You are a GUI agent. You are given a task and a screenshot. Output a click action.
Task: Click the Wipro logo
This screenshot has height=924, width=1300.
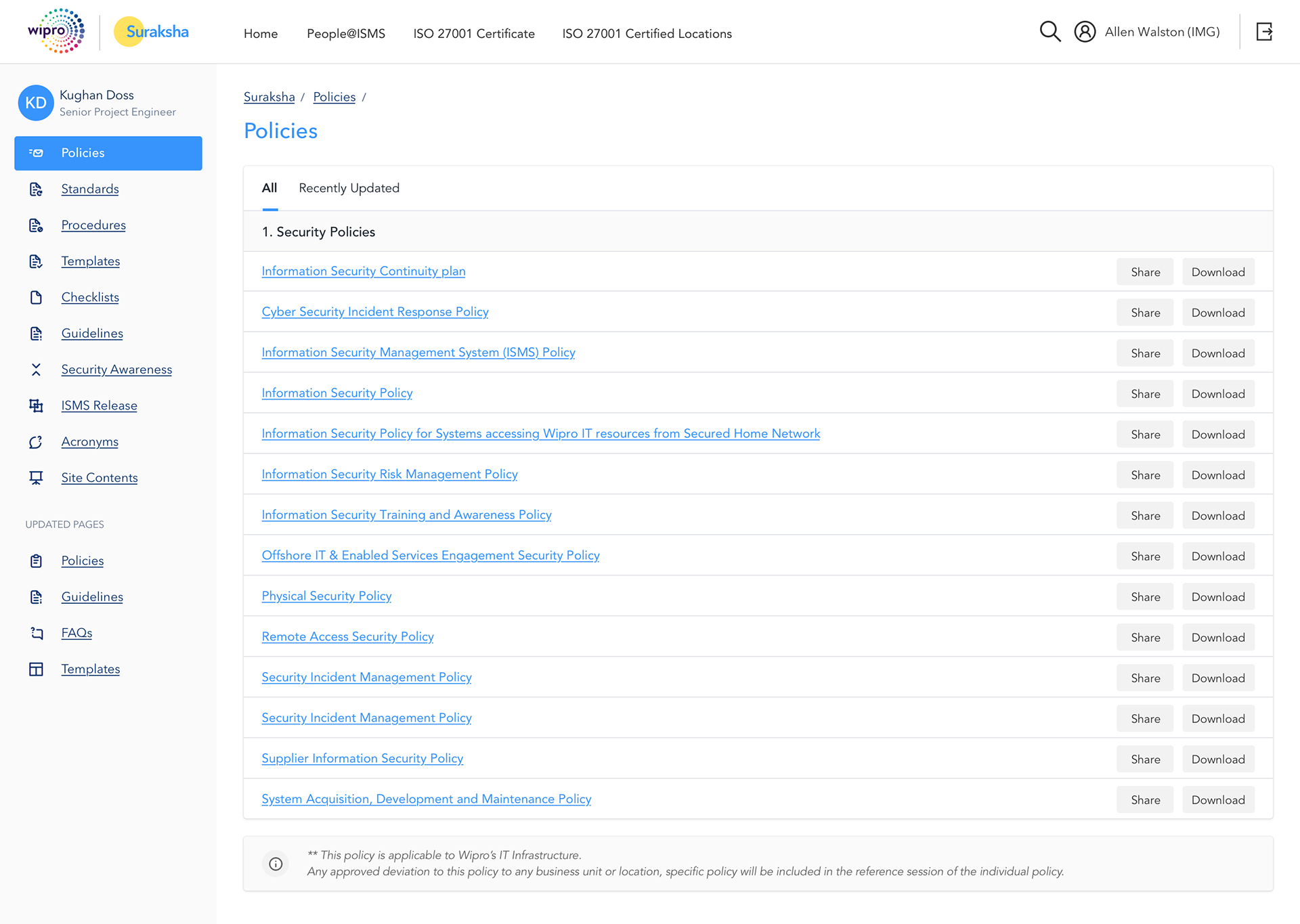[56, 31]
